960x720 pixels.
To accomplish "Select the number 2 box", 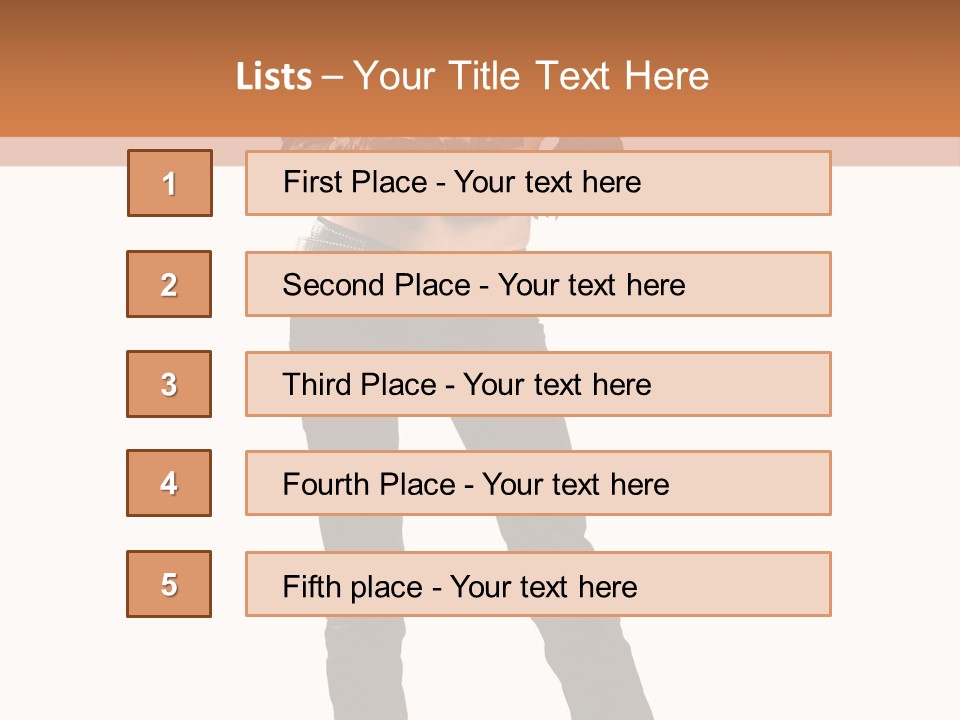I will (x=169, y=284).
